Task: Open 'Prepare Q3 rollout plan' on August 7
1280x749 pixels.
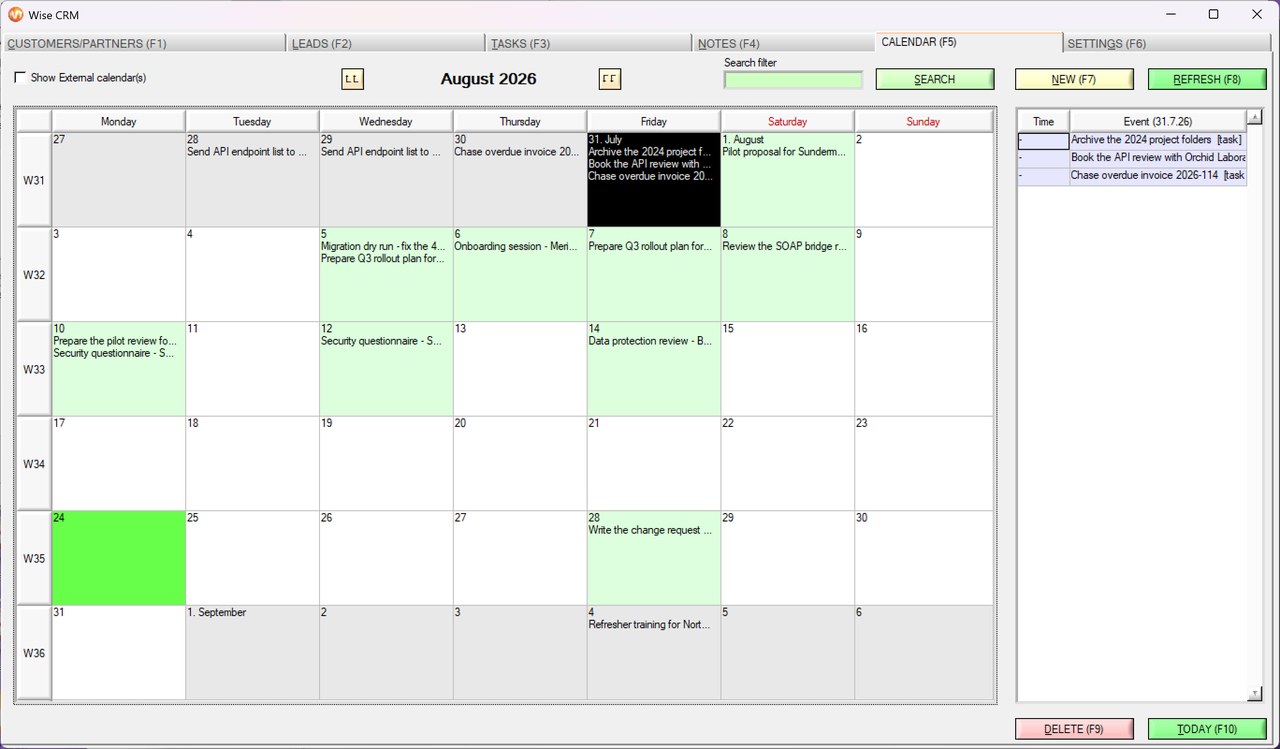Action: click(x=650, y=246)
